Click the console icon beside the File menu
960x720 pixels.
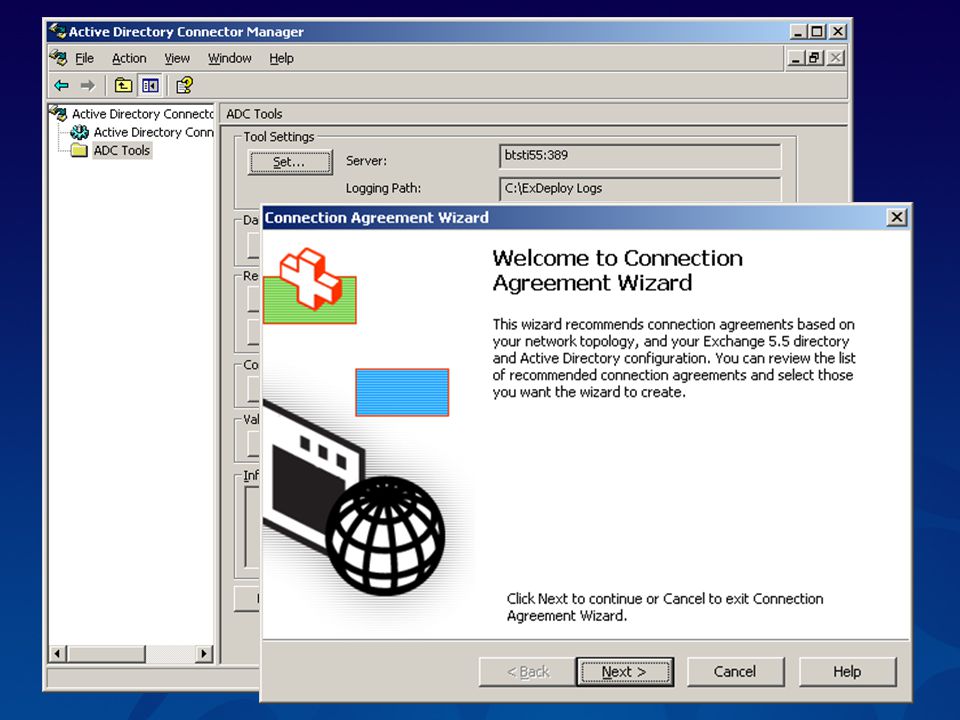pyautogui.click(x=59, y=58)
